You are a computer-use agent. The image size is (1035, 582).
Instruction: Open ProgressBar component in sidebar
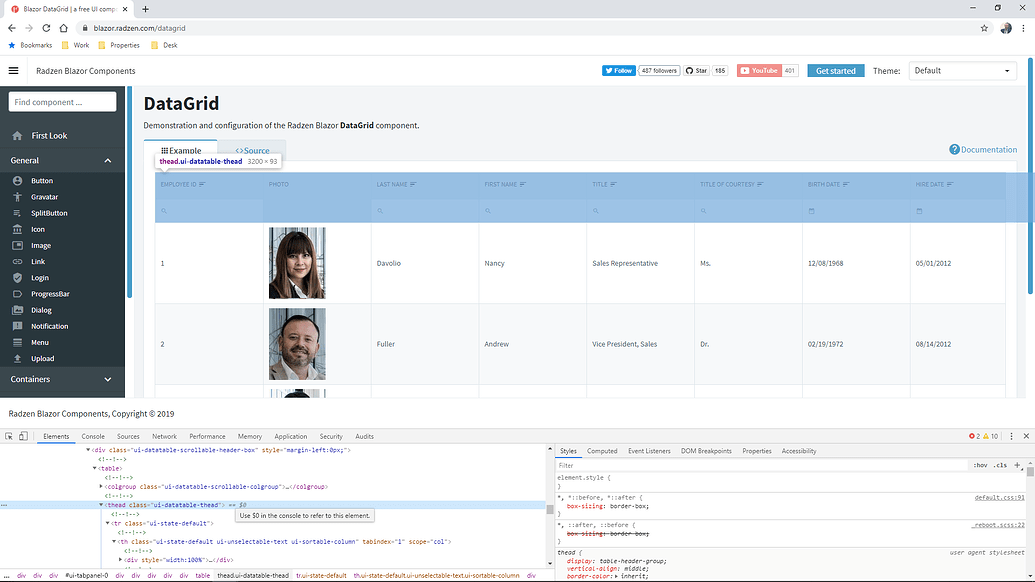pyautogui.click(x=50, y=294)
